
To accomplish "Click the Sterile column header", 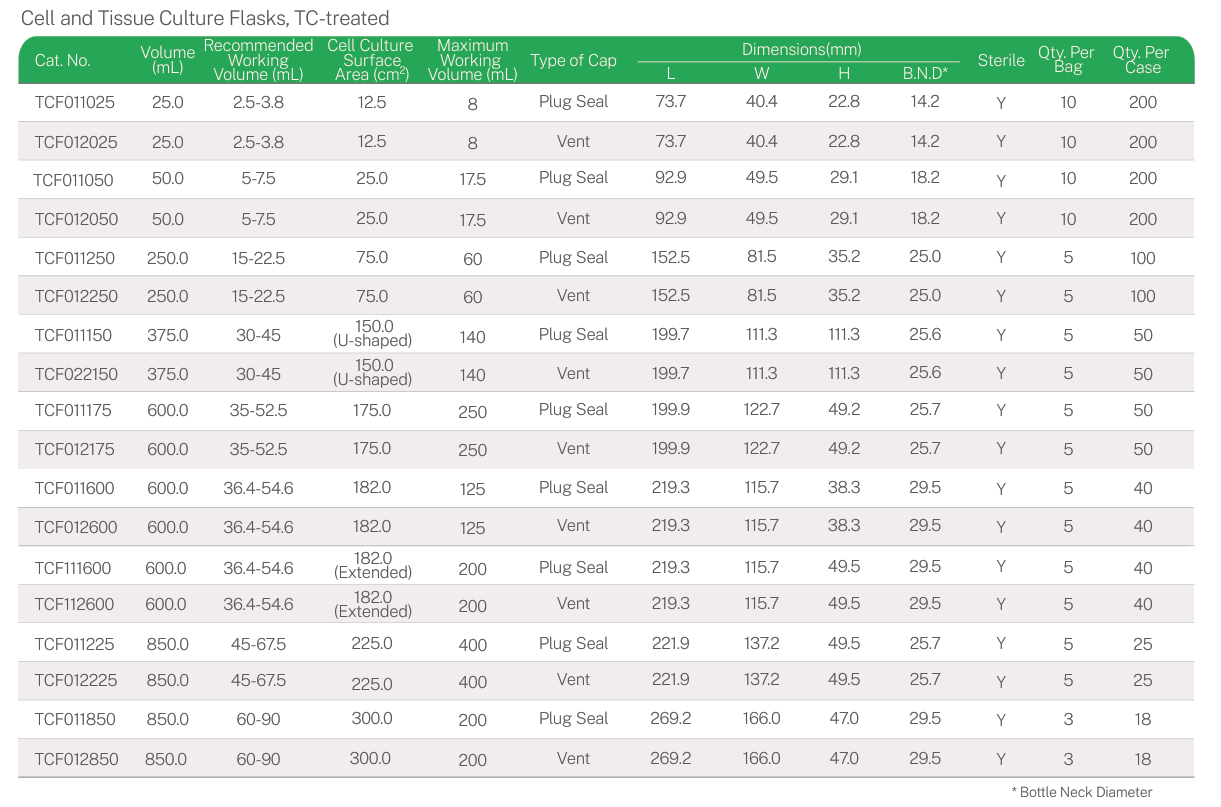I will (x=1000, y=60).
